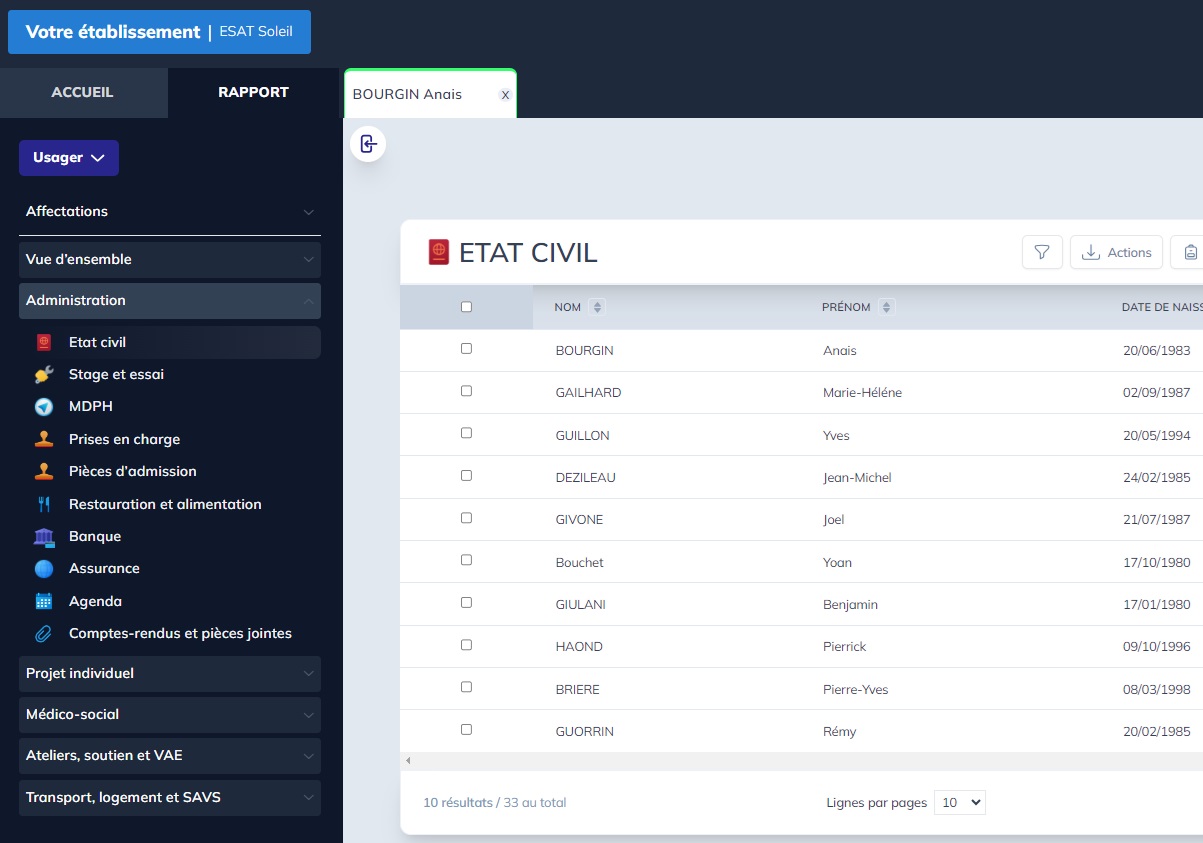Click the GAILHARD name cell
This screenshot has width=1203, height=843.
(x=588, y=393)
